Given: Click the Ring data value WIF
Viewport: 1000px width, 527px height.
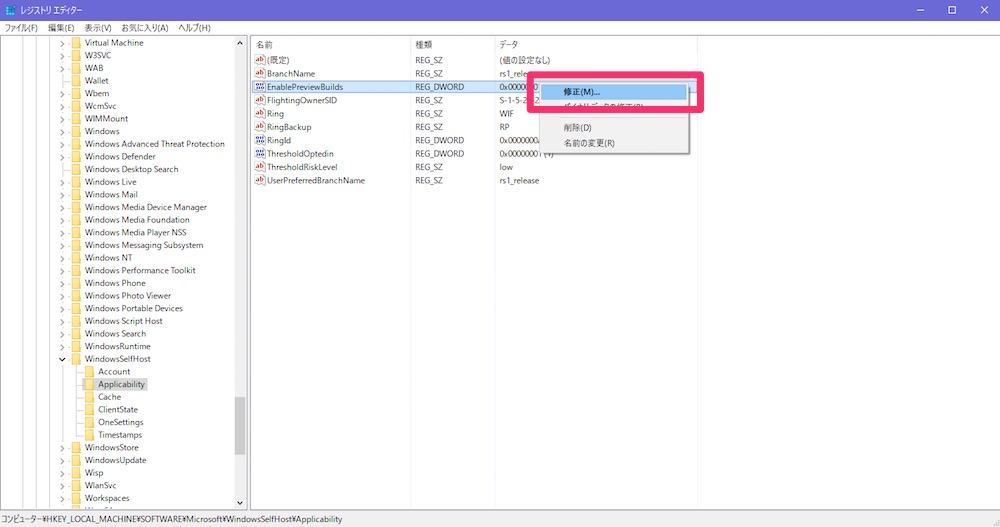Looking at the screenshot, I should (x=506, y=114).
